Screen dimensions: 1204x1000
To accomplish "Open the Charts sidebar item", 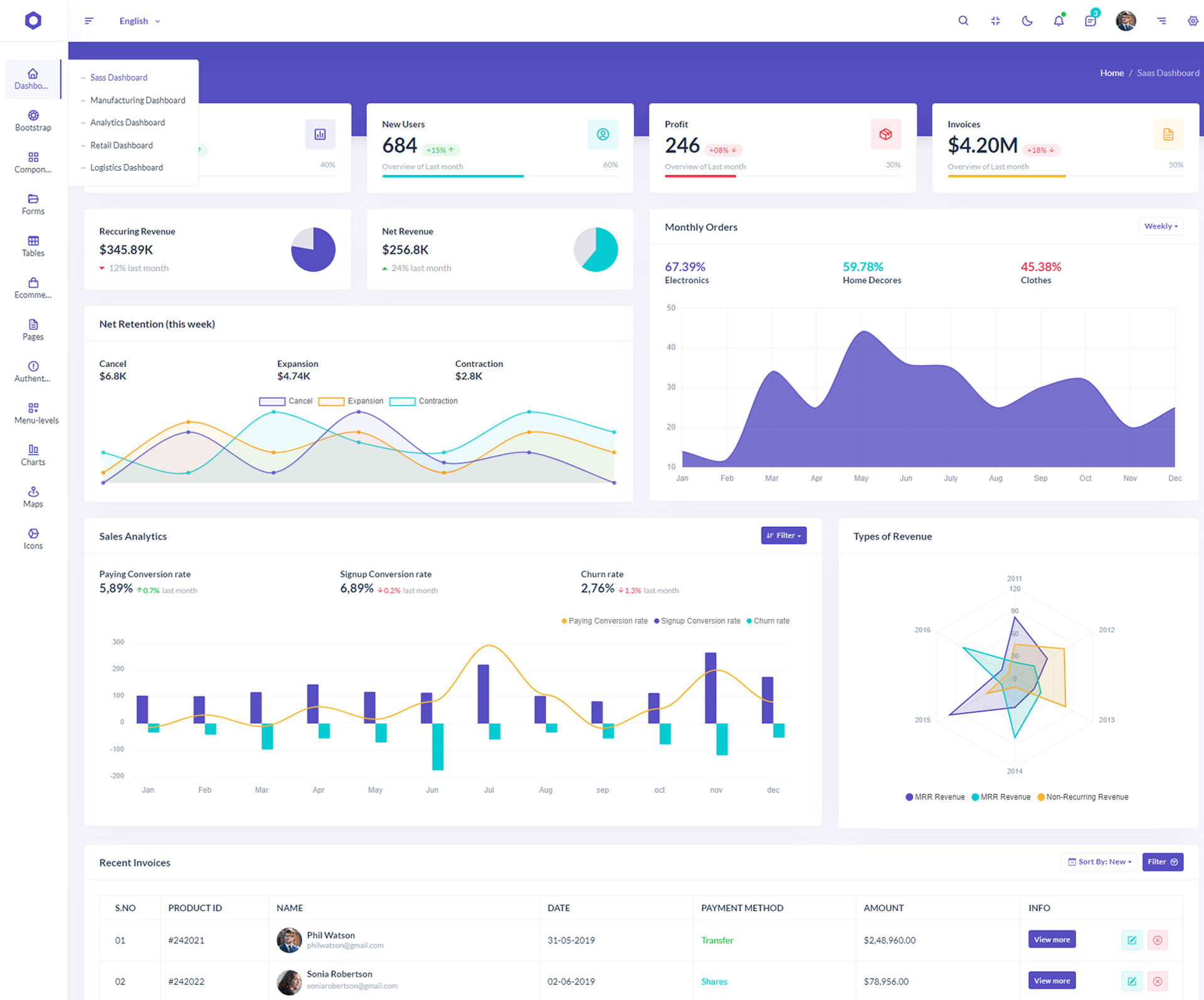I will pyautogui.click(x=33, y=455).
